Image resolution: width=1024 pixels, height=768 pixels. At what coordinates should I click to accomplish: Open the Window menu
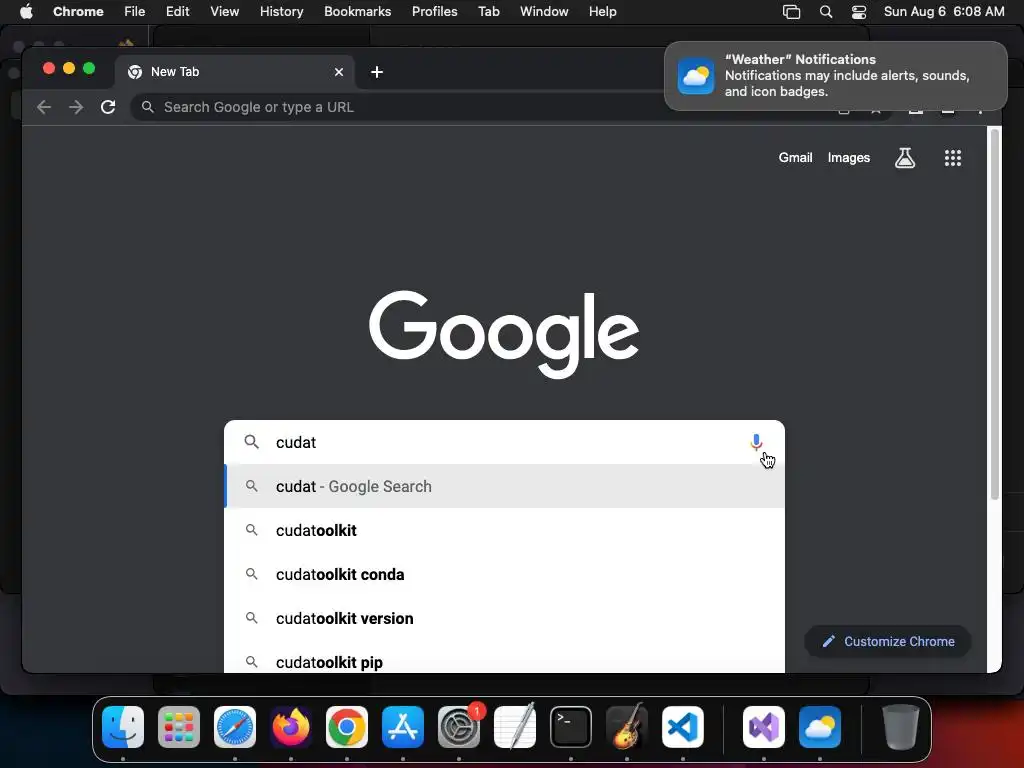tap(544, 12)
